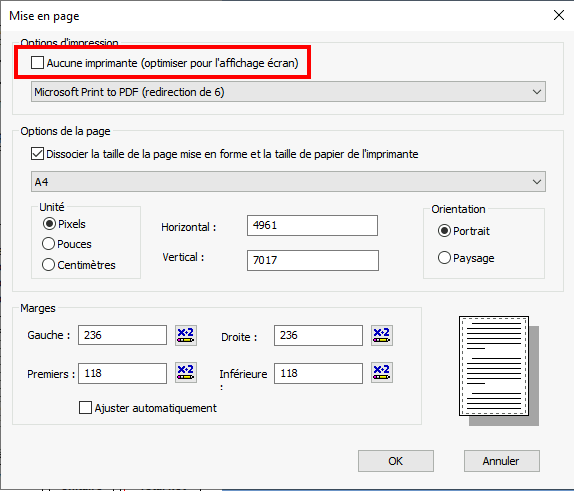
Task: Check Ajuster automatiquement option
Action: coord(85,408)
